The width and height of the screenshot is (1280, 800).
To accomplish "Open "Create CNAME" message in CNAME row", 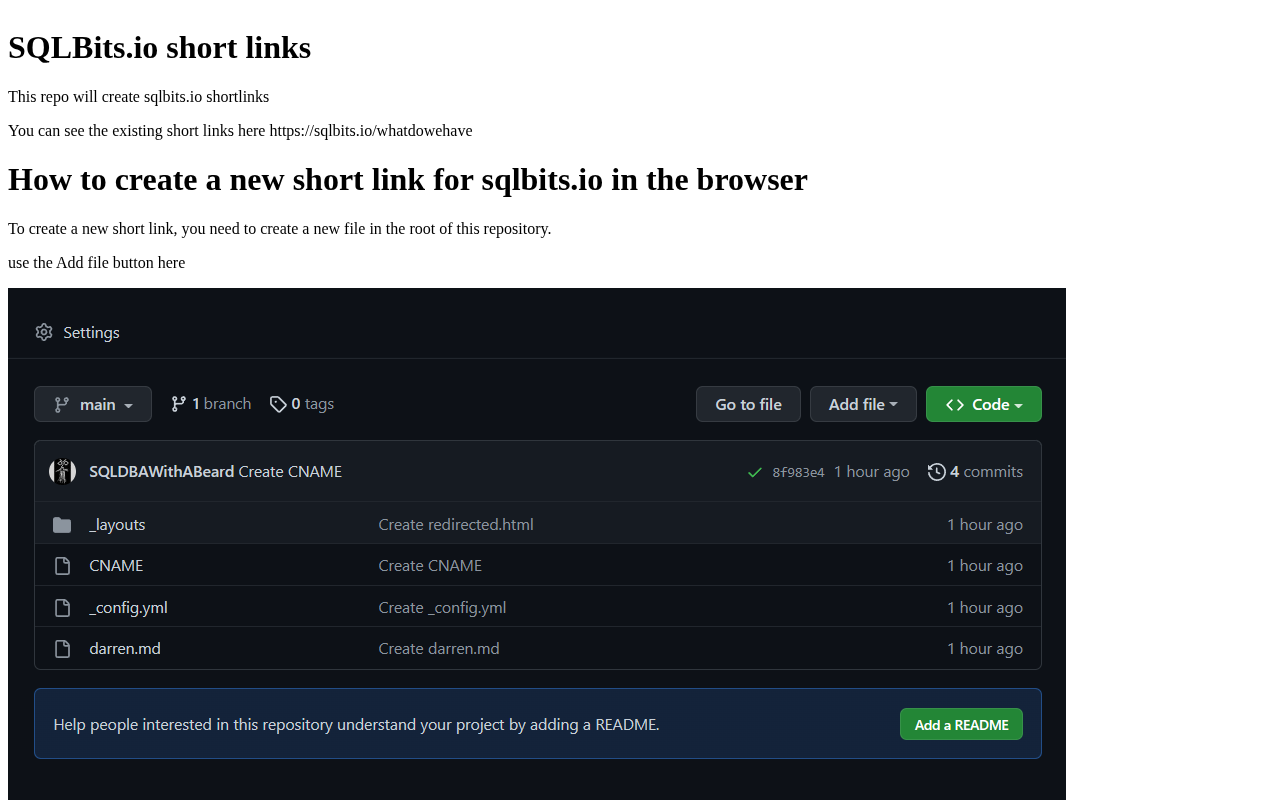I will (430, 565).
